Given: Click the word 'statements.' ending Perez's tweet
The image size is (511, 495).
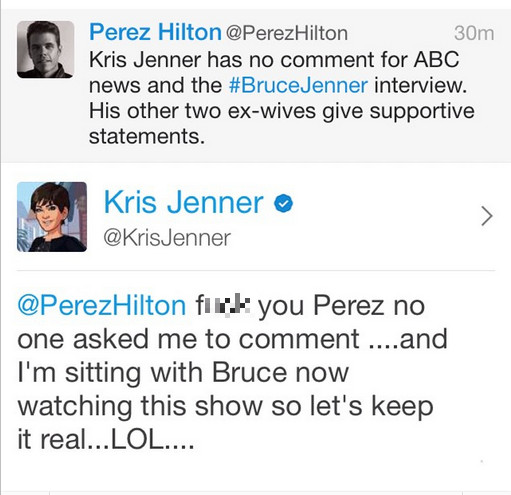Looking at the screenshot, I should click(147, 136).
